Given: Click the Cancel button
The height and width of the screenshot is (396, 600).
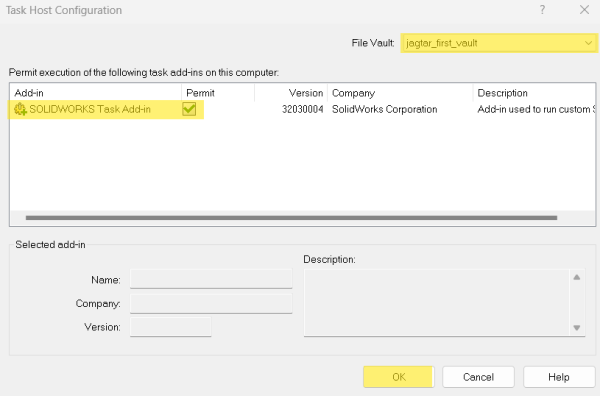Looking at the screenshot, I should [x=478, y=377].
